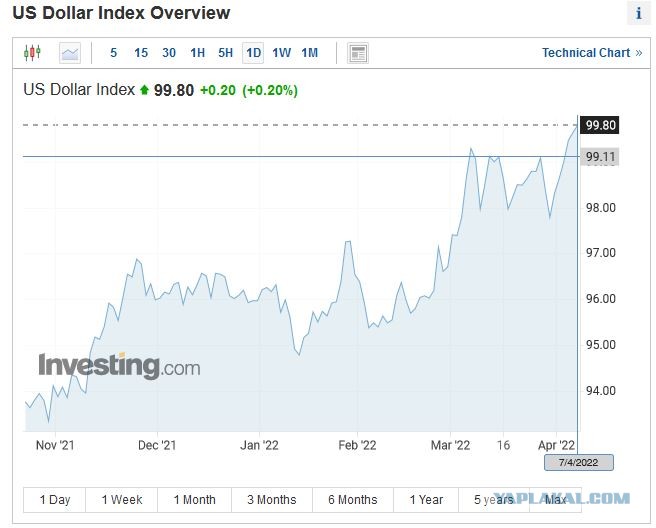Switch to candlestick chart icon
The width and height of the screenshot is (656, 528).
tap(32, 53)
